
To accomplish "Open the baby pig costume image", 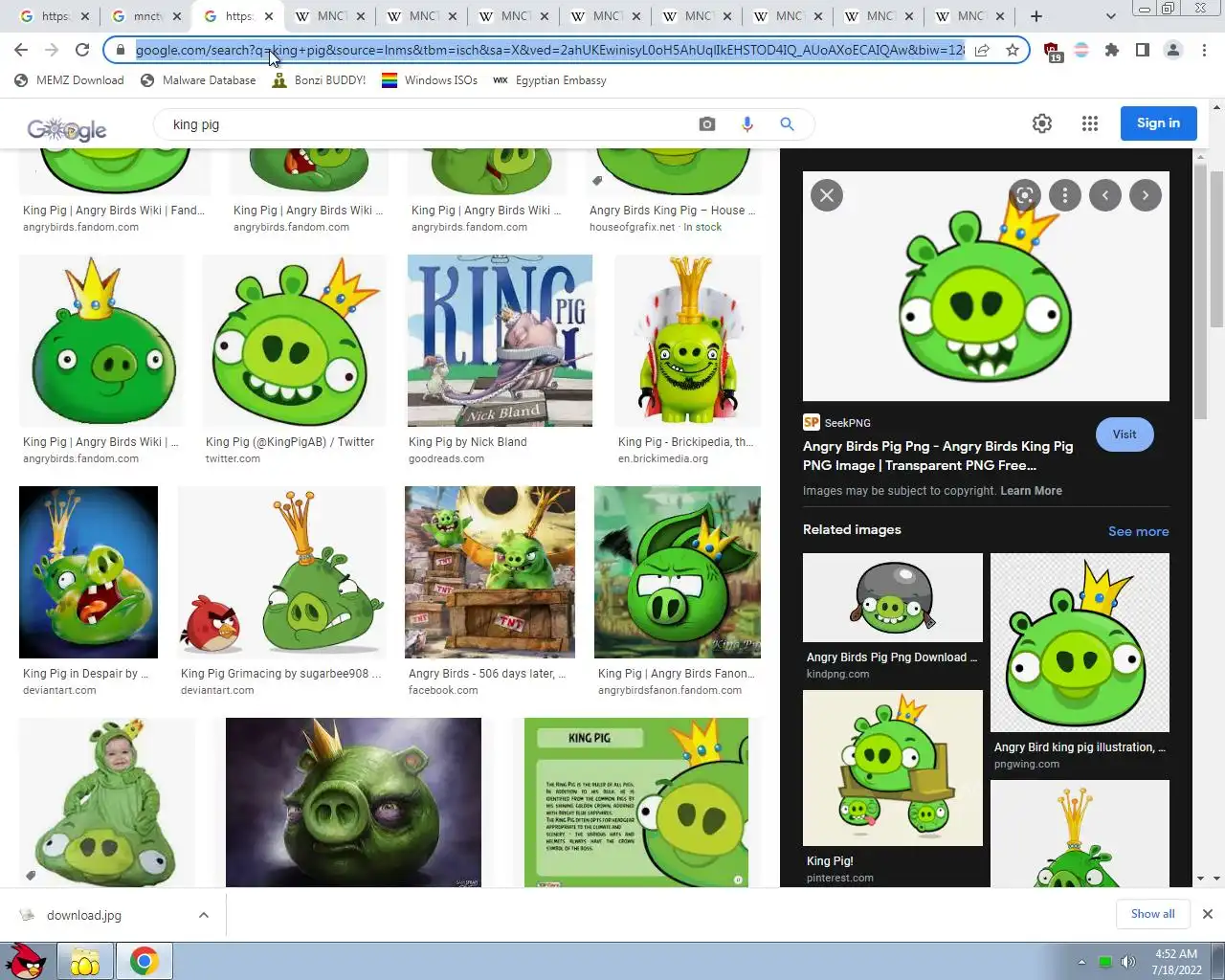I will pos(106,802).
